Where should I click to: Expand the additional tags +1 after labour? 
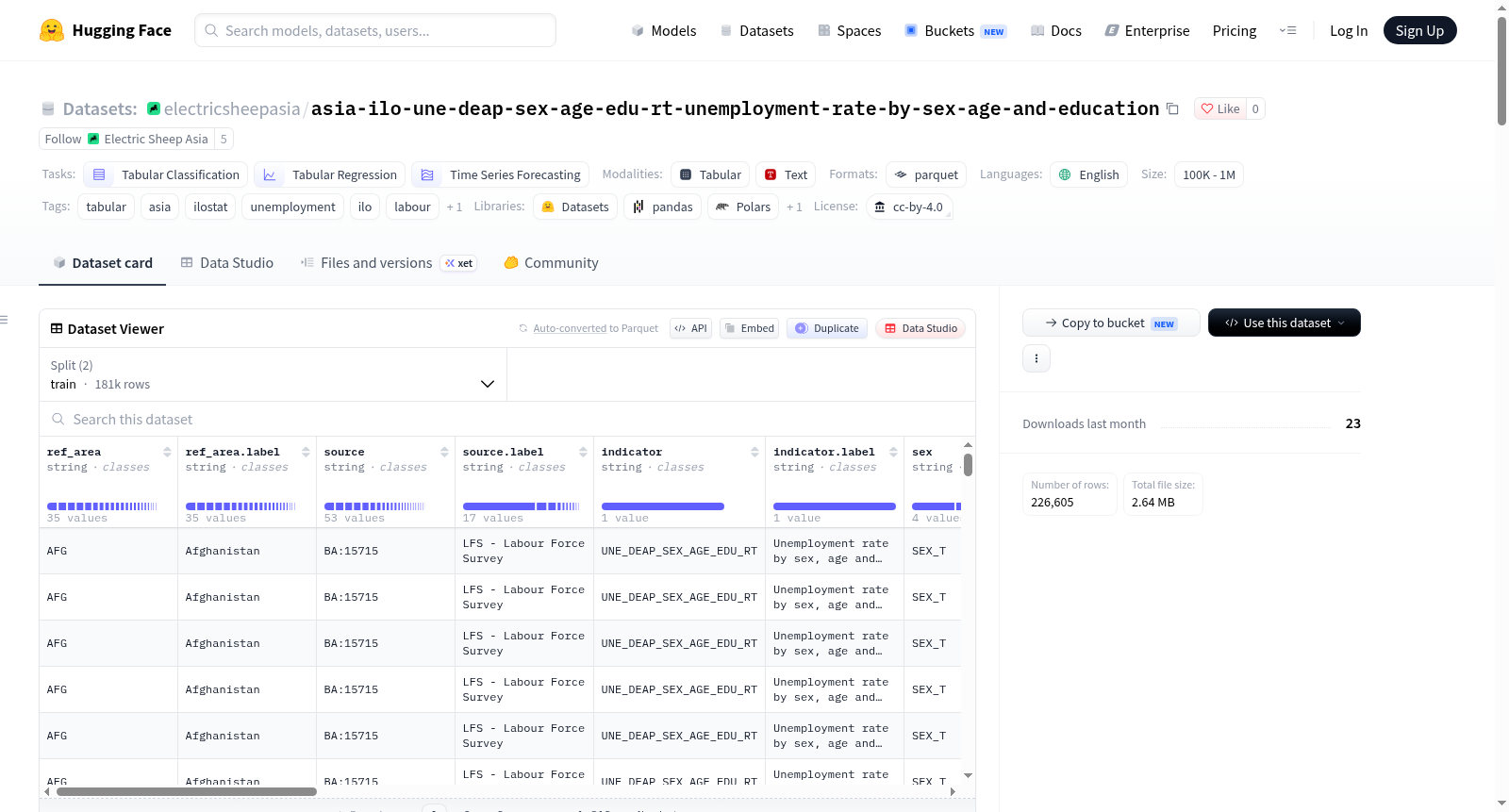pos(455,207)
